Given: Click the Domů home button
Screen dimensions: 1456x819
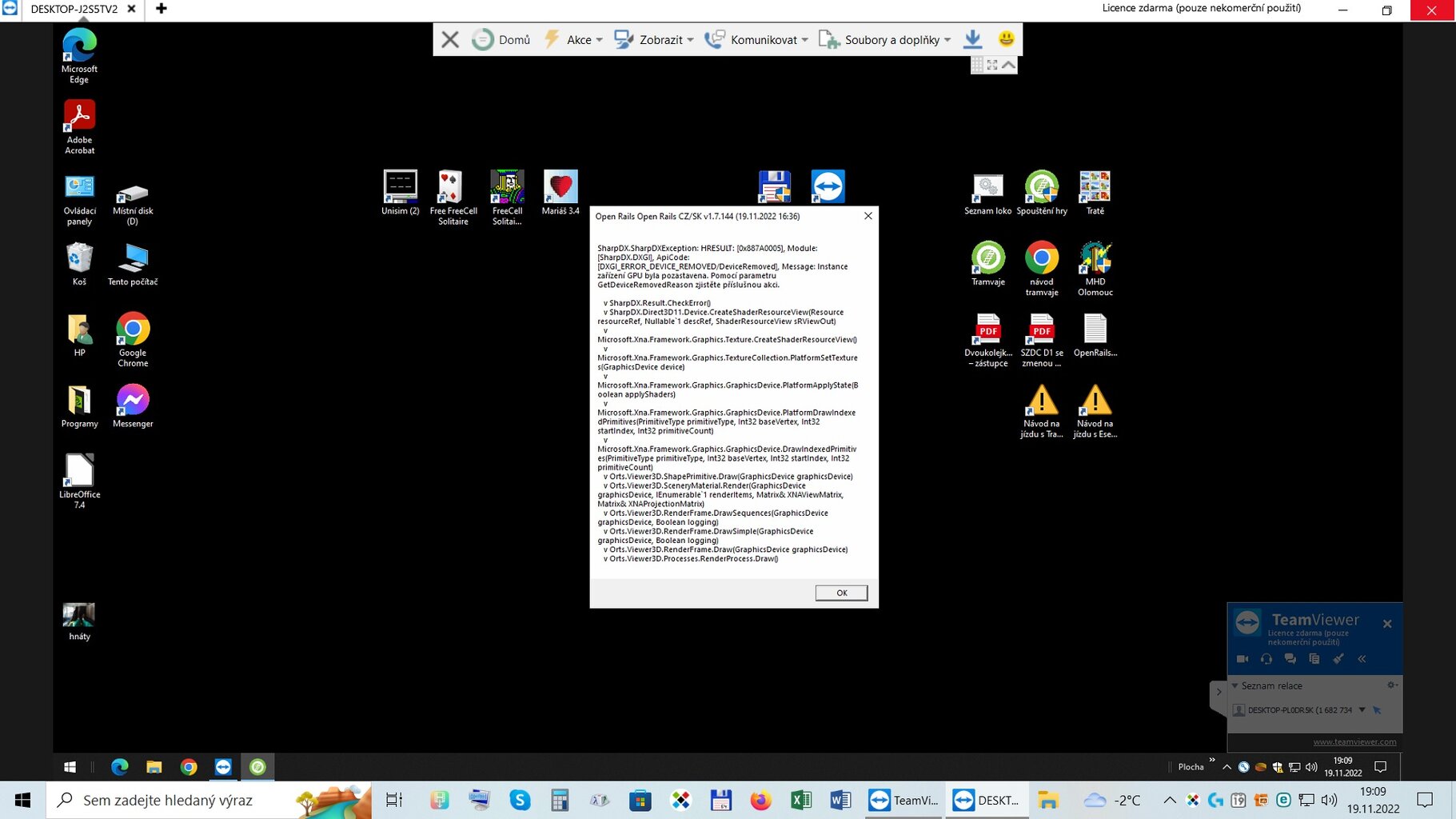Looking at the screenshot, I should 501,39.
